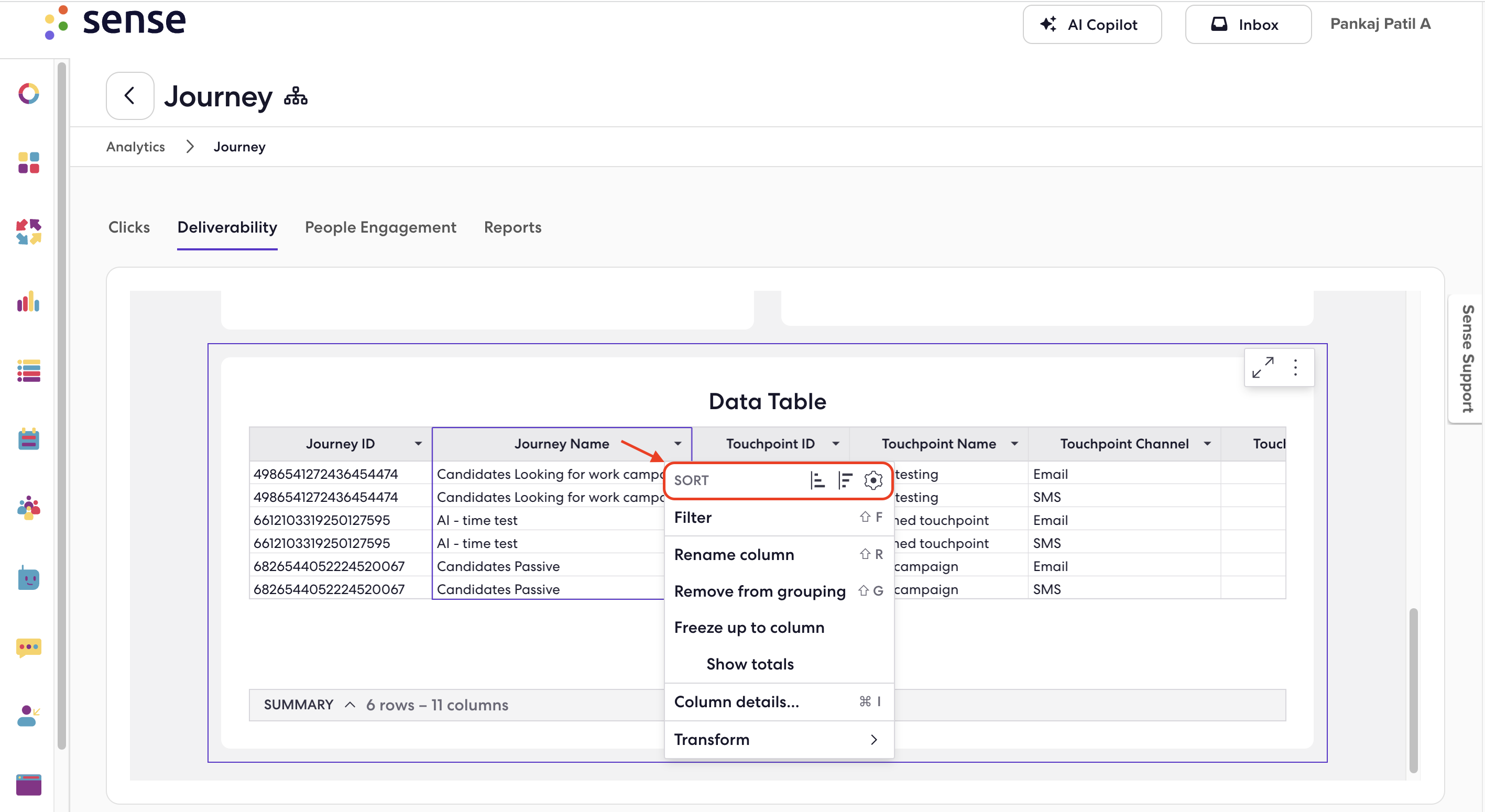Open the four-squares dashboard sidebar icon

(x=28, y=162)
